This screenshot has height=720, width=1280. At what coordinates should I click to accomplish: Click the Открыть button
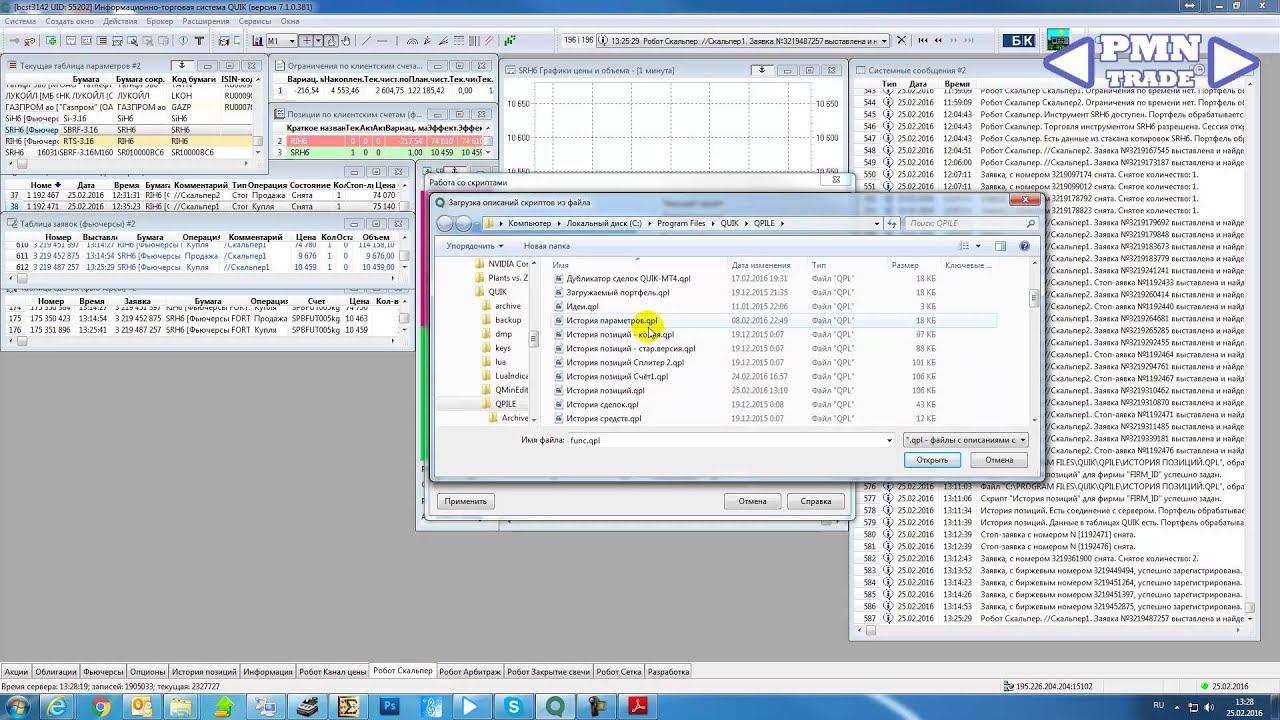tap(932, 460)
